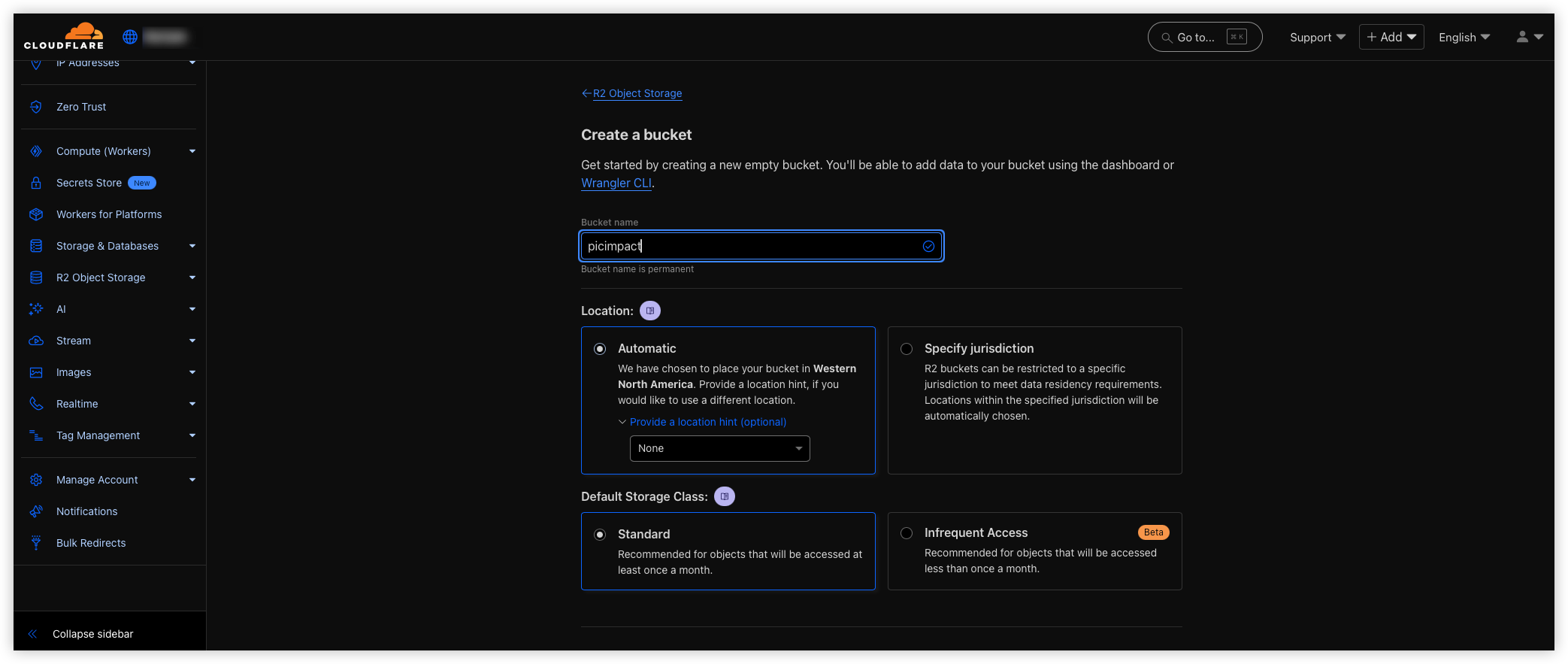Screen dimensions: 1568x664
Task: Click the Workers for Platforms cube icon
Action: (x=36, y=214)
